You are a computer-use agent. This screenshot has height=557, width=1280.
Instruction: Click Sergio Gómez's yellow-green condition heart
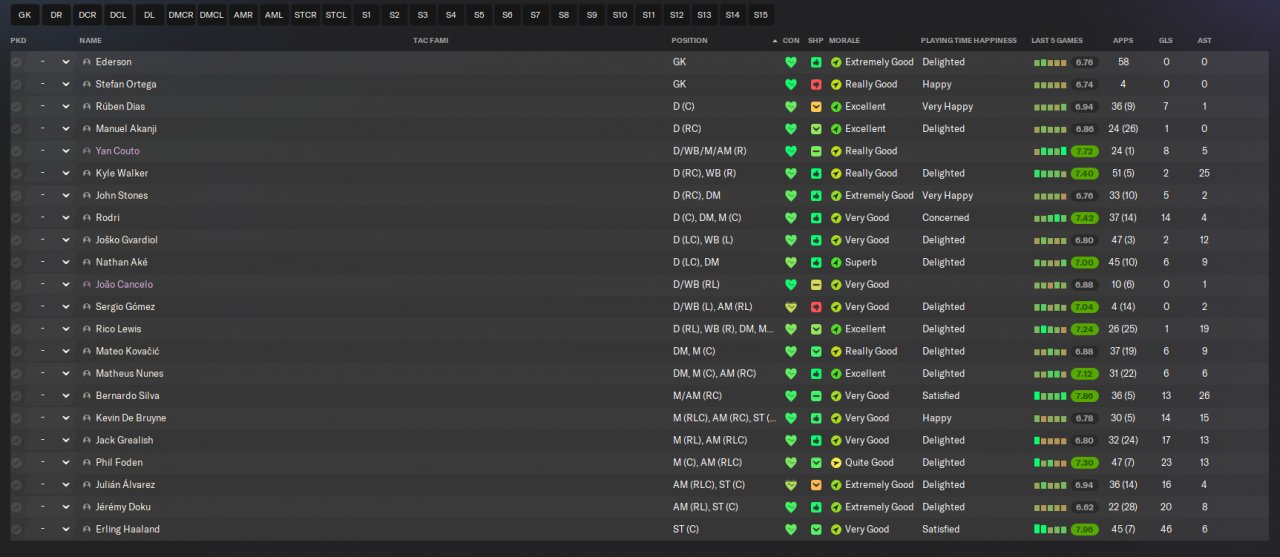(791, 307)
